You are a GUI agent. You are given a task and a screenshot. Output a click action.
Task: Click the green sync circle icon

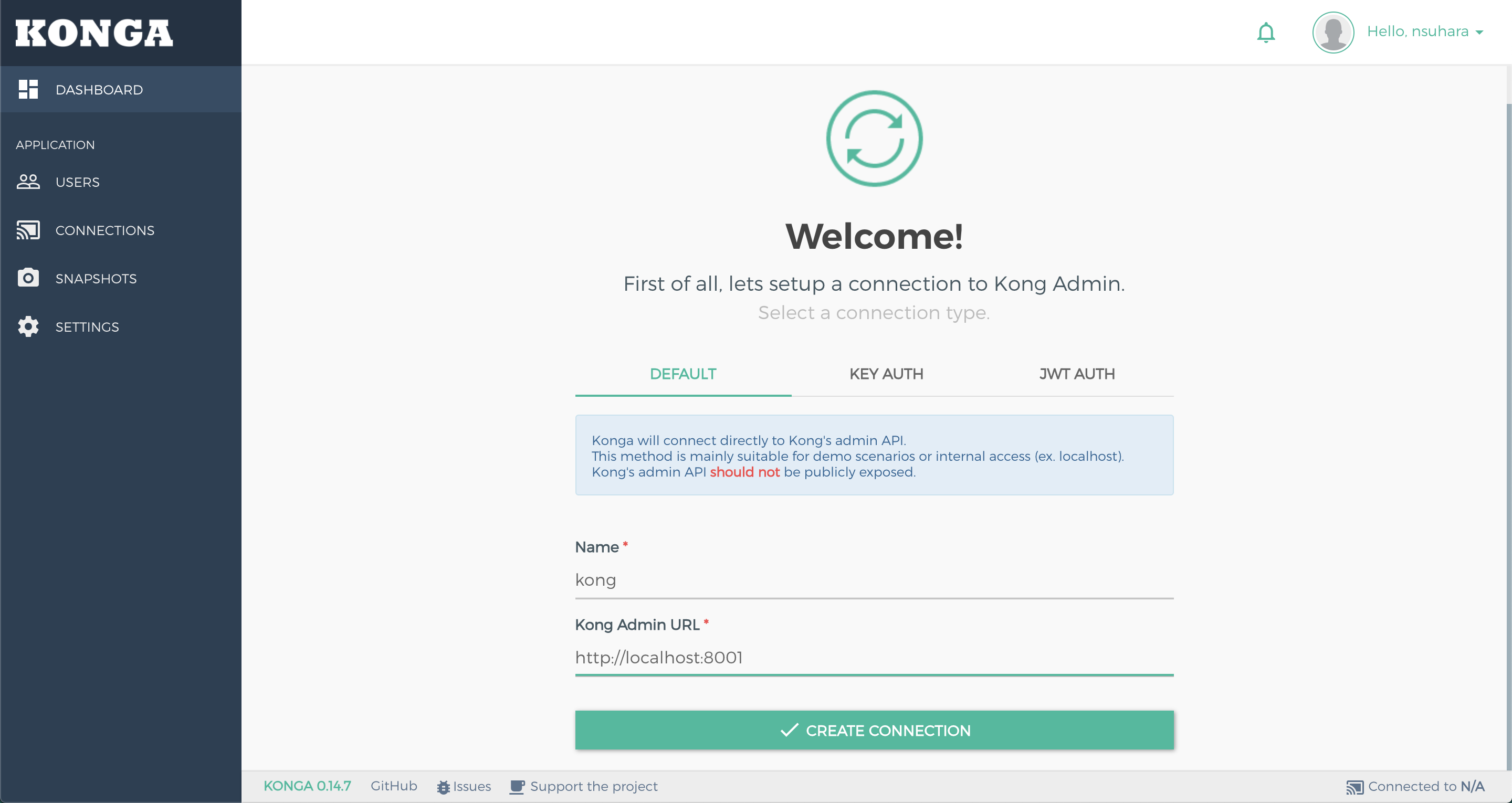tap(874, 139)
